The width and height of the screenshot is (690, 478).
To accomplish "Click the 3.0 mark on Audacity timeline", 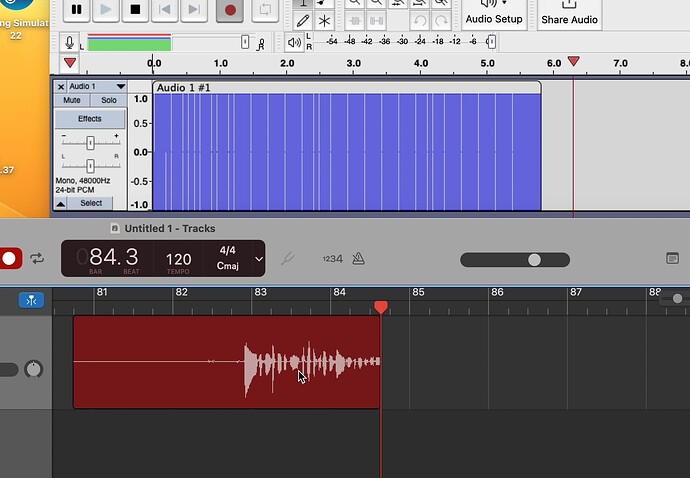I will [x=353, y=63].
